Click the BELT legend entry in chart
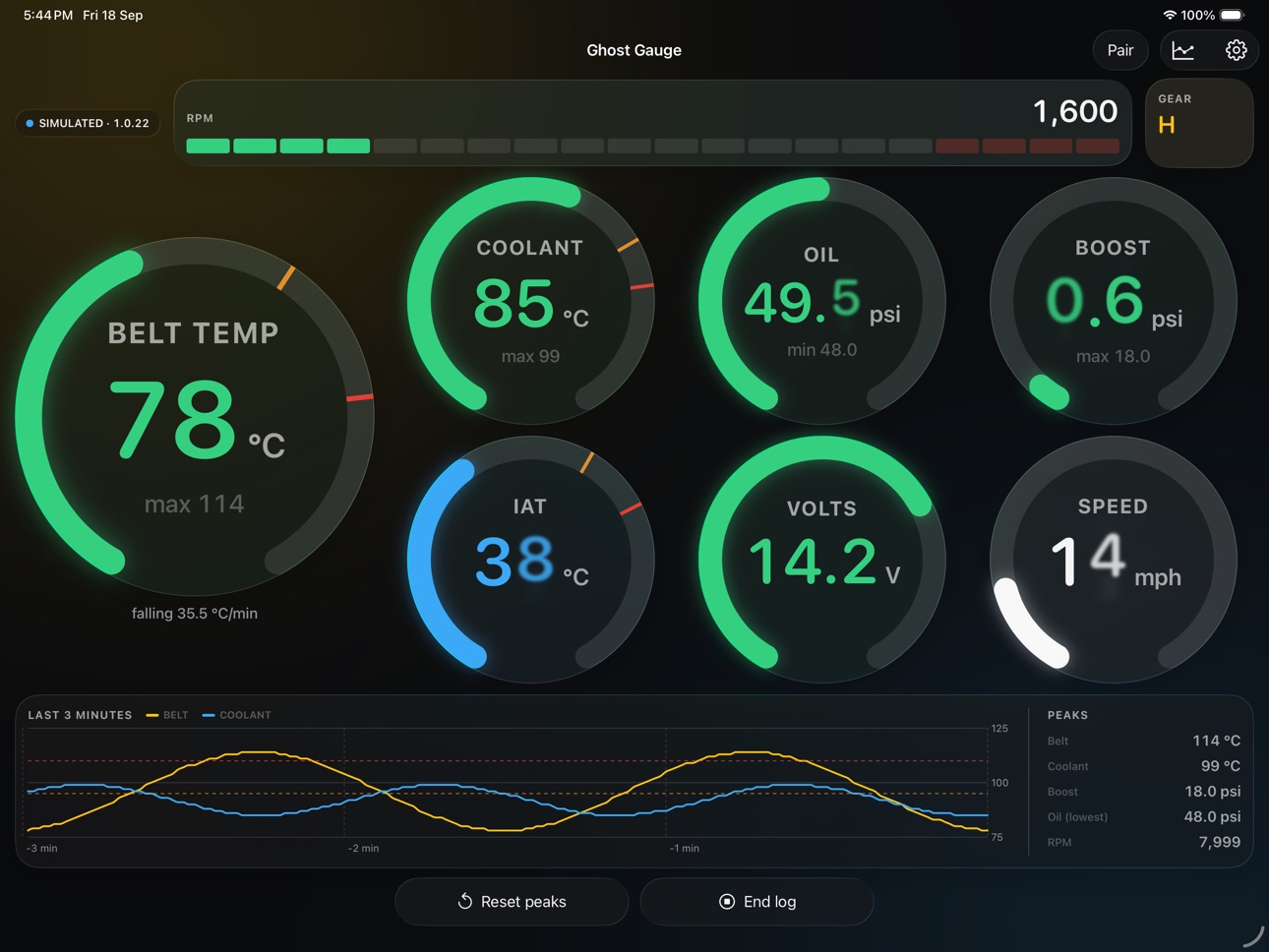This screenshot has height=952, width=1269. (x=167, y=715)
